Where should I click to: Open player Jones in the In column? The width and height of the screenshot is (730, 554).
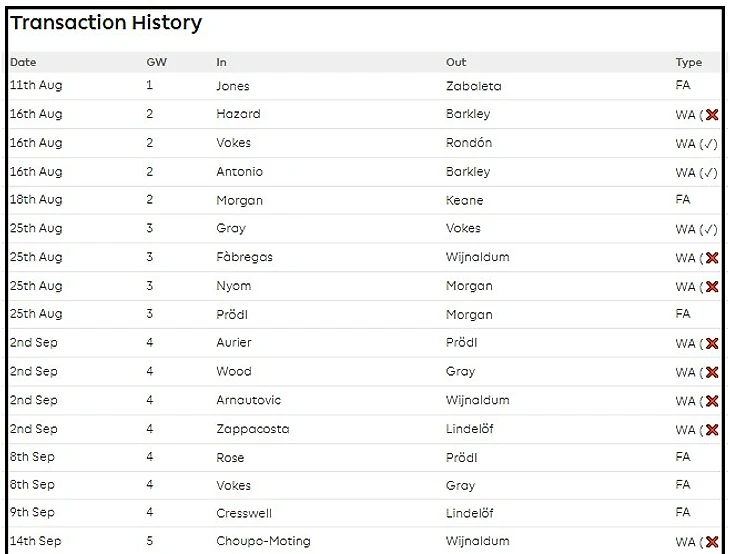233,86
